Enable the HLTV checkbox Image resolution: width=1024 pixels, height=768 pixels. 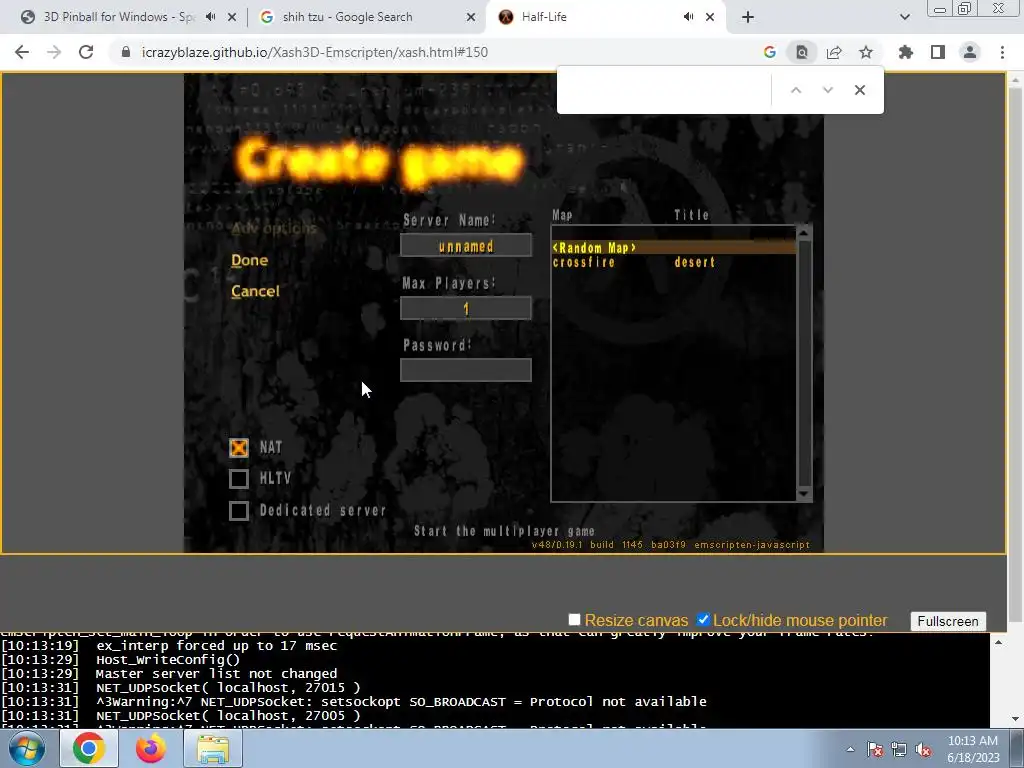point(239,479)
